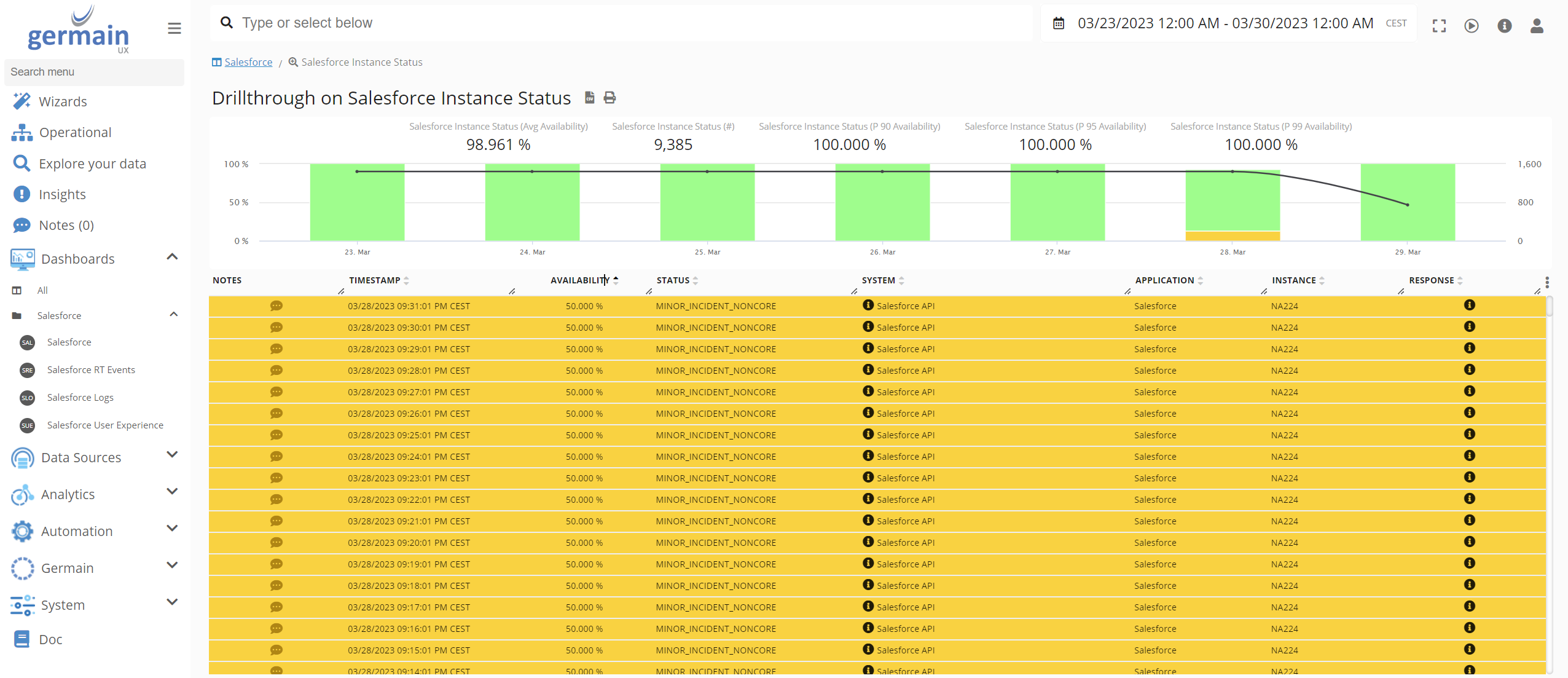Click the Salesforce breadcrumb link
Viewport: 1568px width, 678px height.
[x=248, y=62]
